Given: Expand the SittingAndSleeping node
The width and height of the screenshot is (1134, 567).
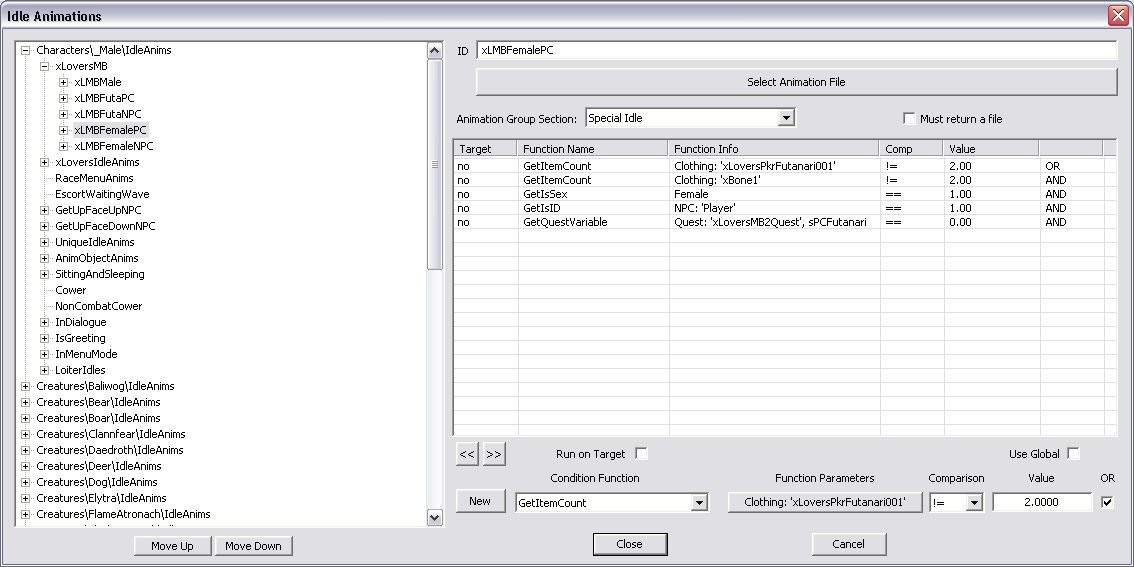Looking at the screenshot, I should click(45, 274).
